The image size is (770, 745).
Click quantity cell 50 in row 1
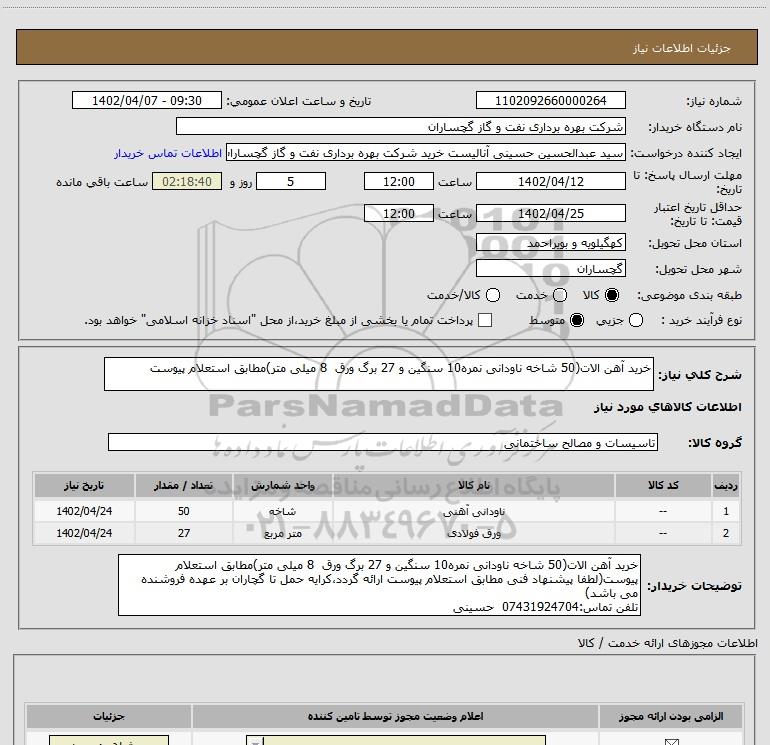tap(183, 511)
